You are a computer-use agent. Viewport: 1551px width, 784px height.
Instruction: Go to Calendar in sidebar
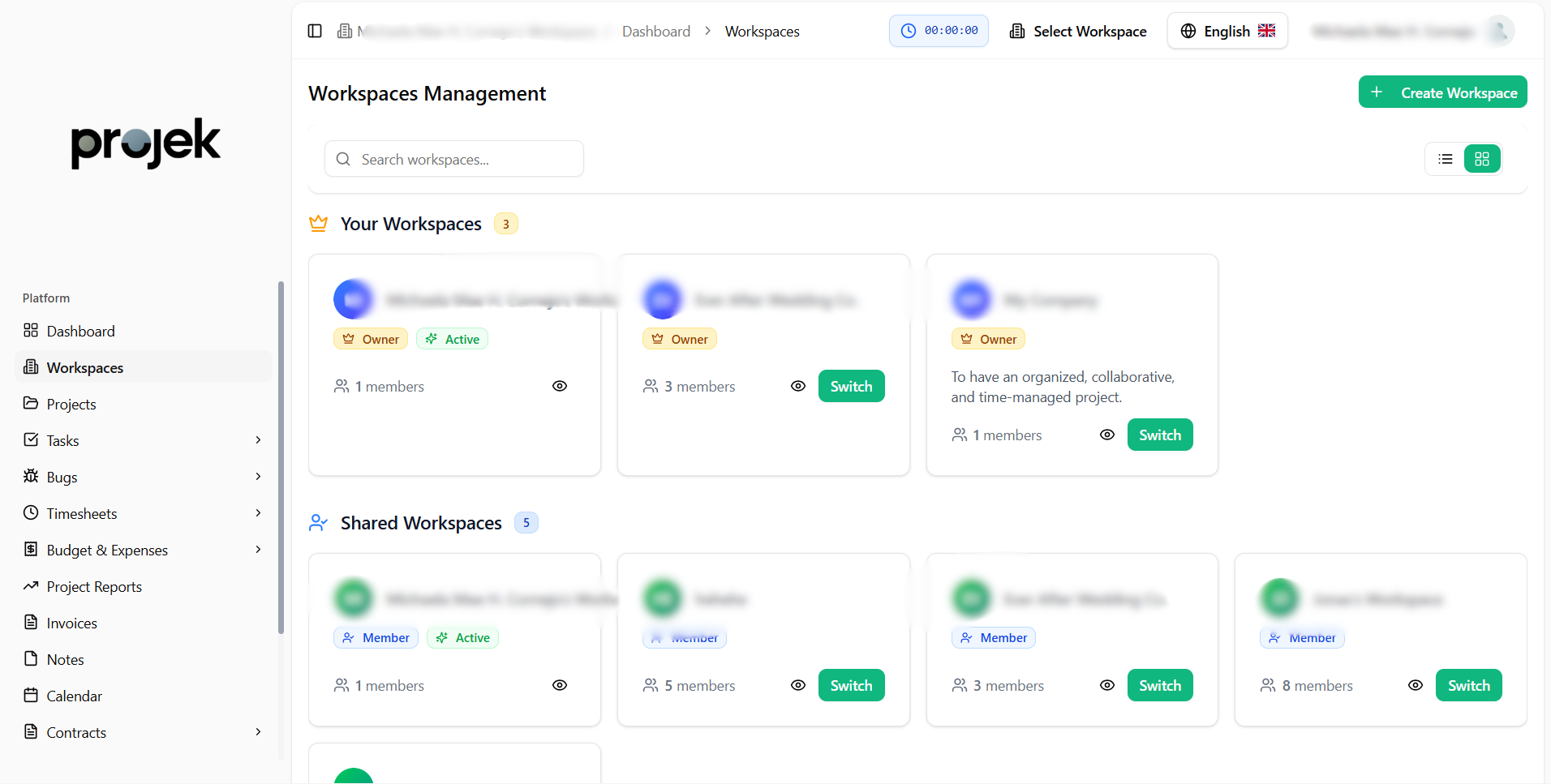tap(74, 696)
